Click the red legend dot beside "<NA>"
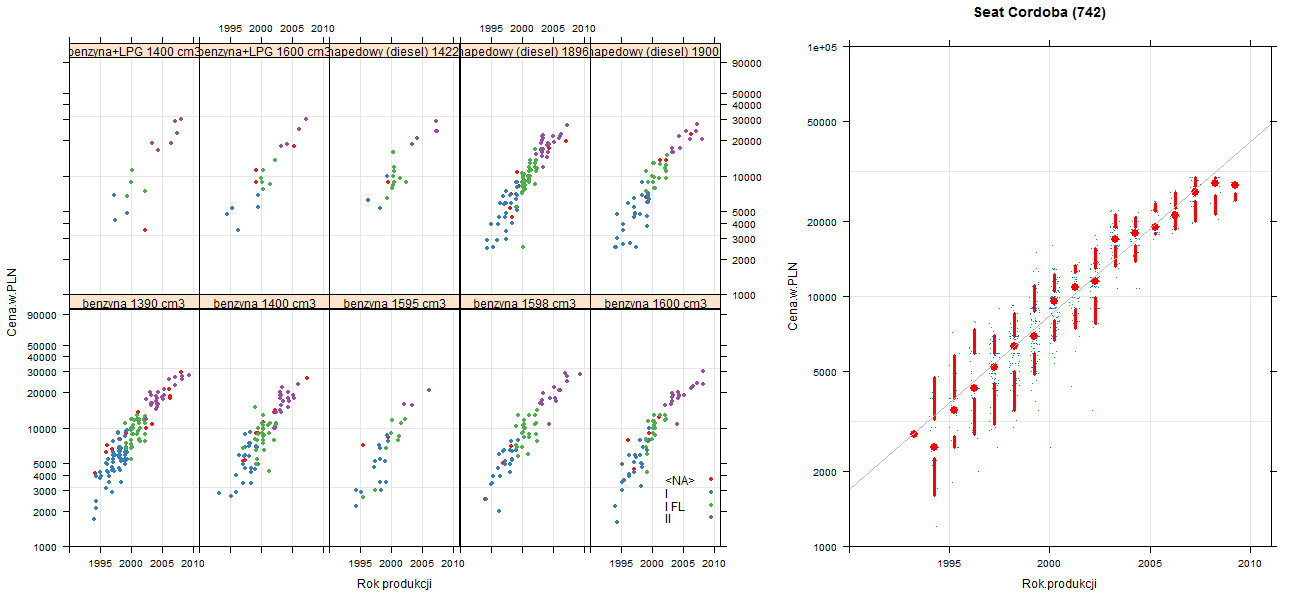Image resolution: width=1300 pixels, height=600 pixels. [x=710, y=480]
